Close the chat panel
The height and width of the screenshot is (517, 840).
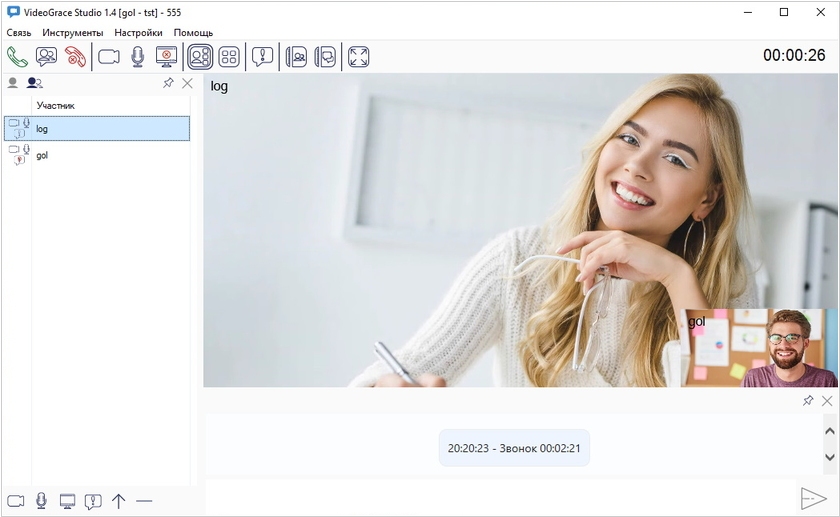pos(827,401)
